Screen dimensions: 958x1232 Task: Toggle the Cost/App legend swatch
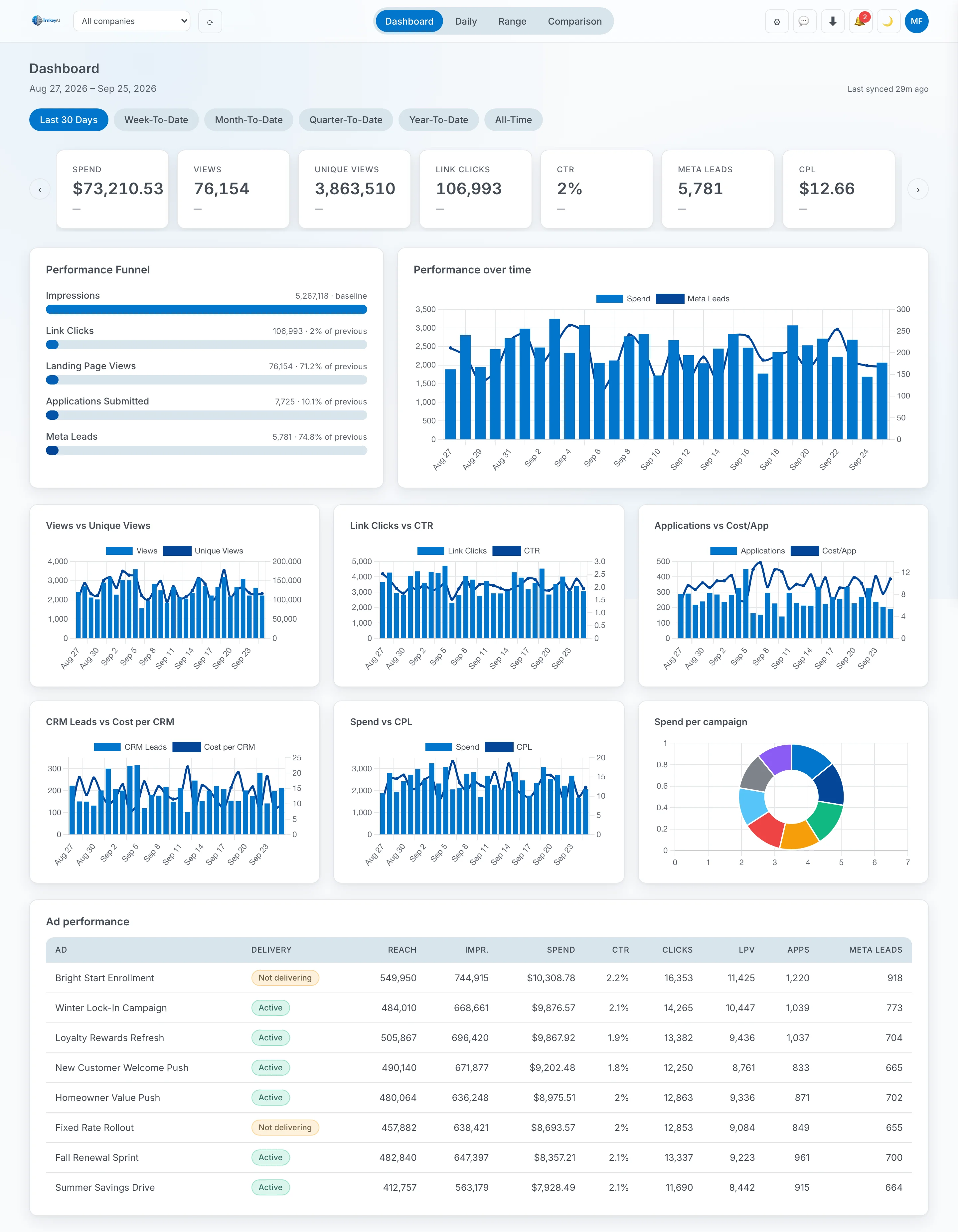[x=805, y=550]
